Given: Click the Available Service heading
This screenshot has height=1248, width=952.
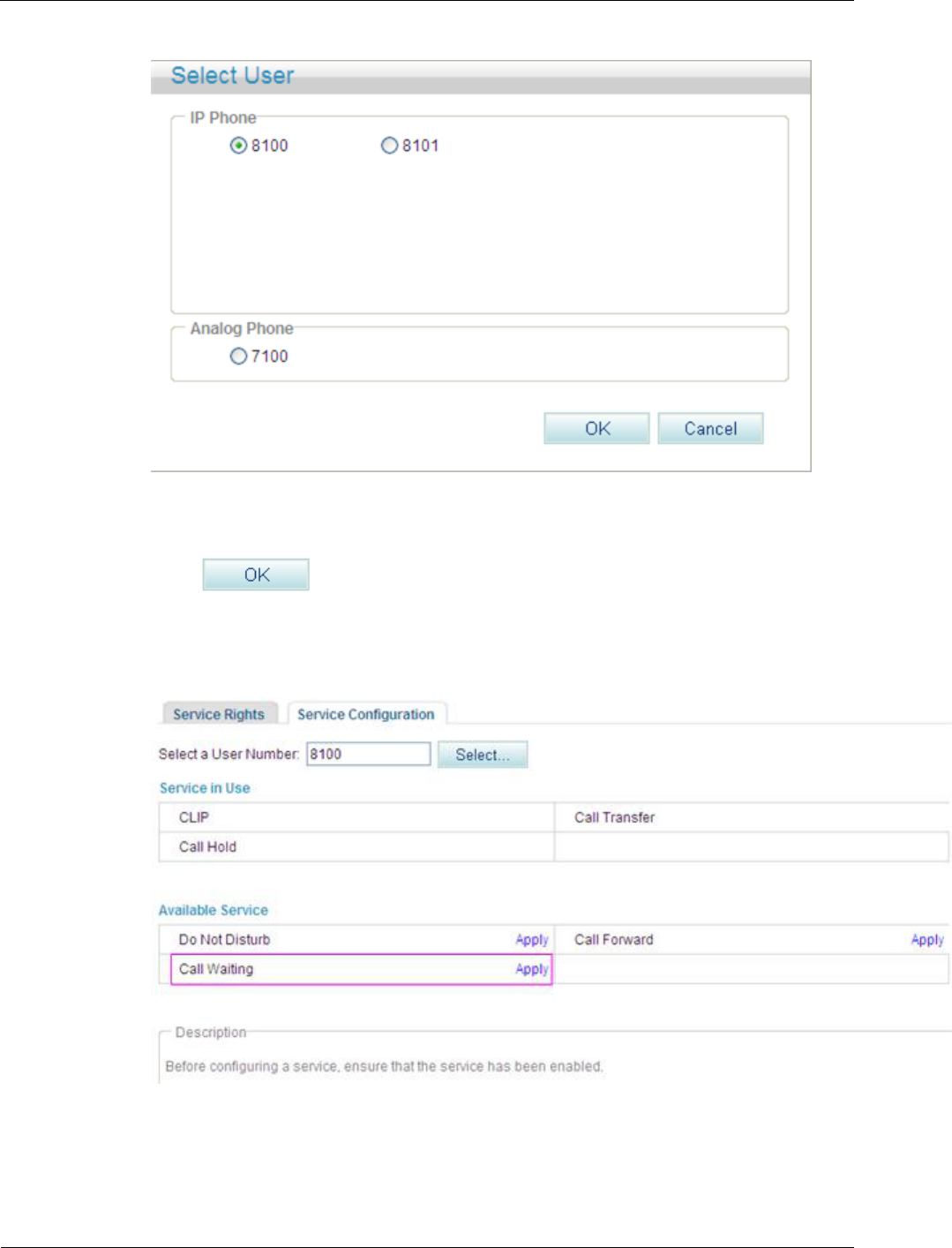Looking at the screenshot, I should (x=214, y=910).
